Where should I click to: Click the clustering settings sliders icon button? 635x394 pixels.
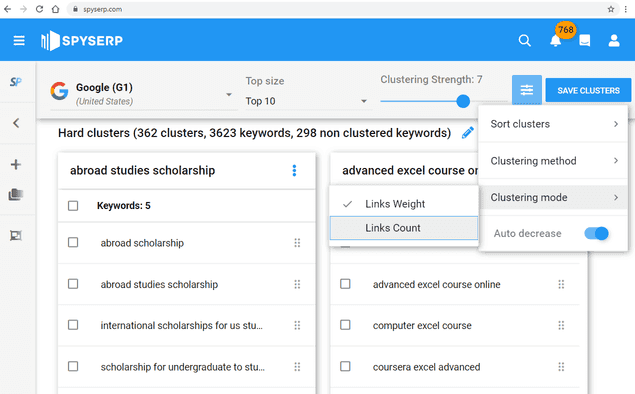(526, 90)
